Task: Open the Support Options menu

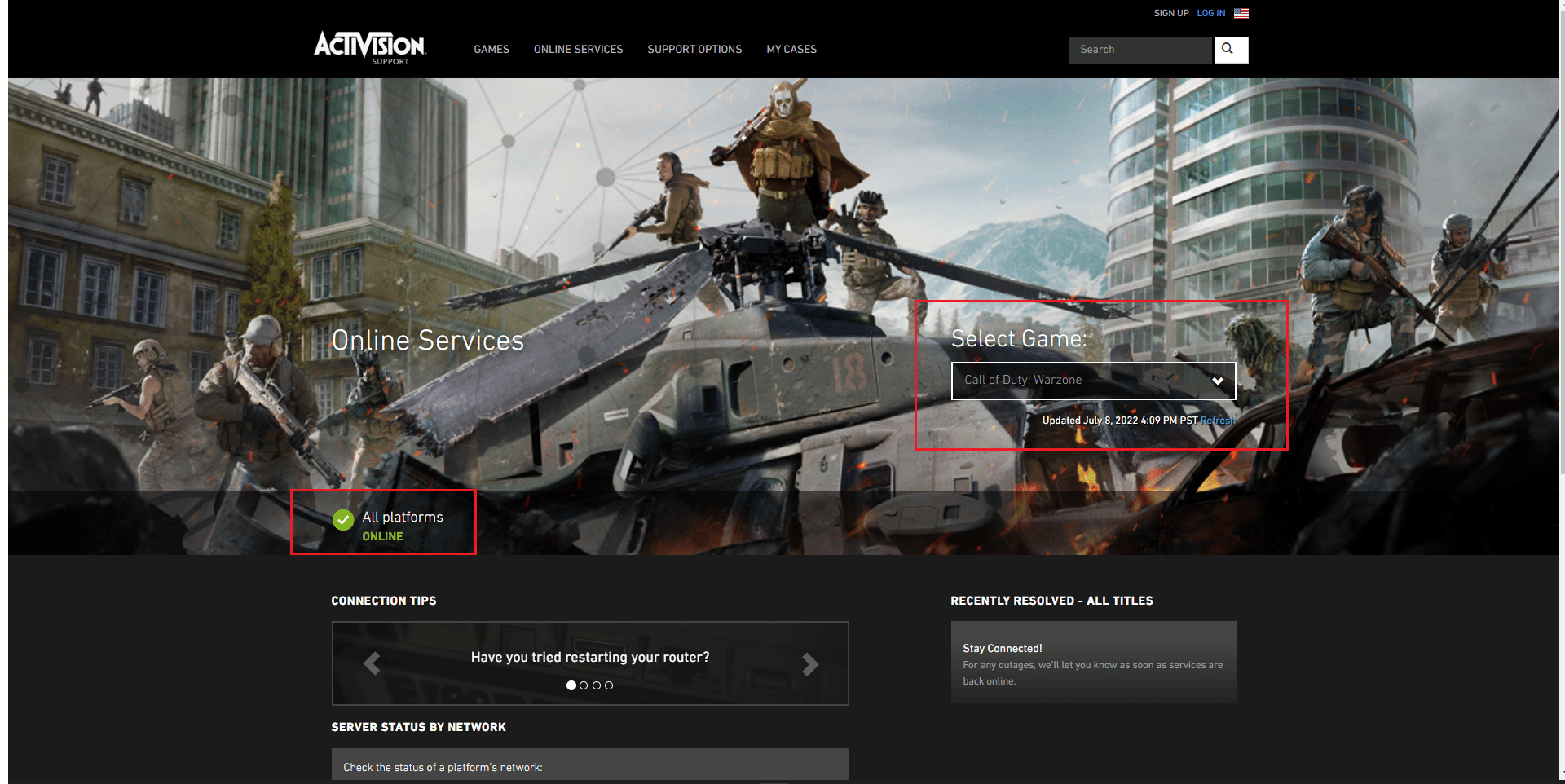Action: click(x=694, y=49)
